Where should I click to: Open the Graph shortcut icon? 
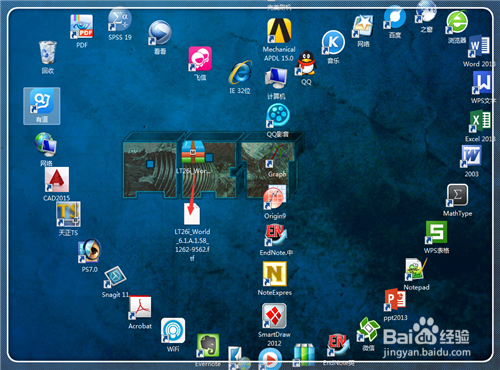point(277,156)
